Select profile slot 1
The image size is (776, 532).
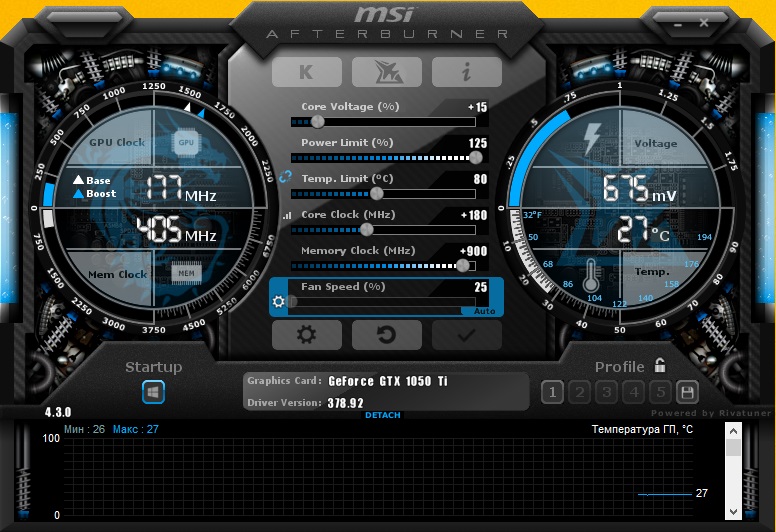(x=552, y=393)
